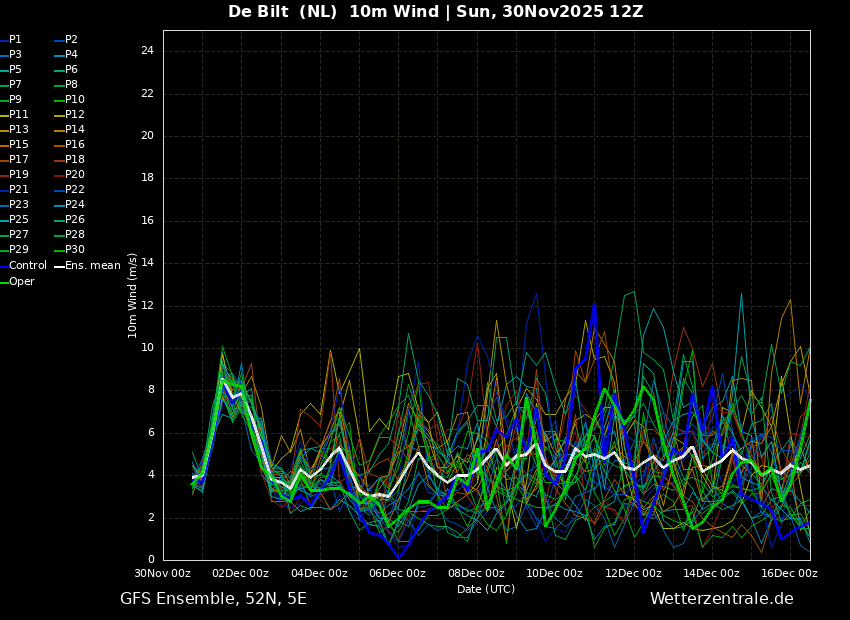Click the Wetterzentrale.de text
This screenshot has height=620, width=850.
pos(721,599)
